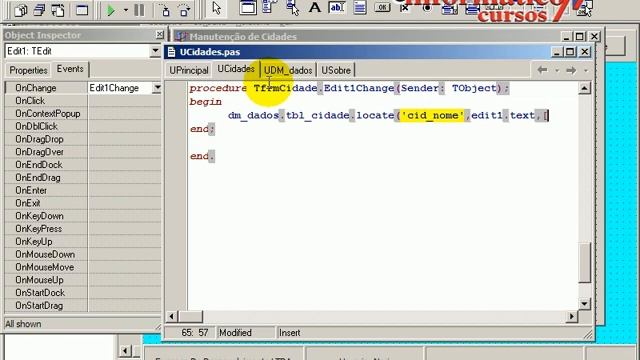Click the code editor vertical scrollbar thumb

pos(584,262)
